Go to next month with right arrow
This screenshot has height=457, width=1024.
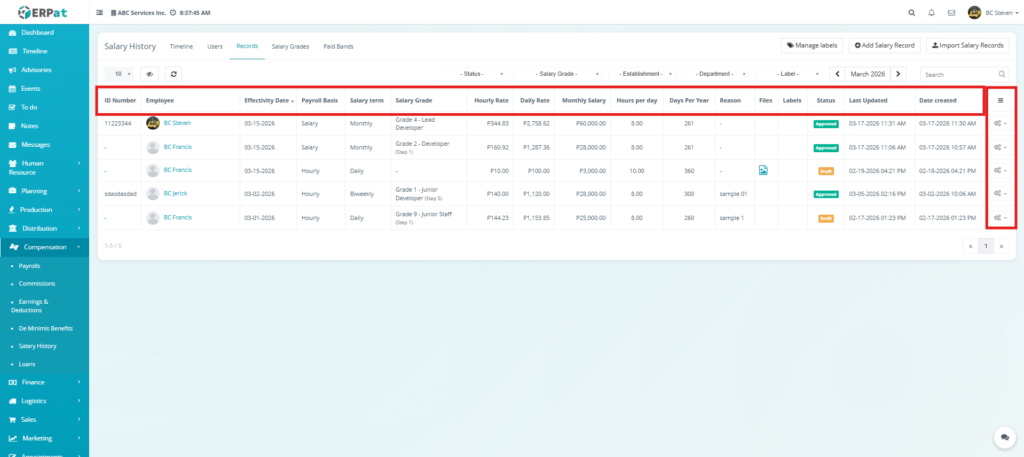coord(899,74)
